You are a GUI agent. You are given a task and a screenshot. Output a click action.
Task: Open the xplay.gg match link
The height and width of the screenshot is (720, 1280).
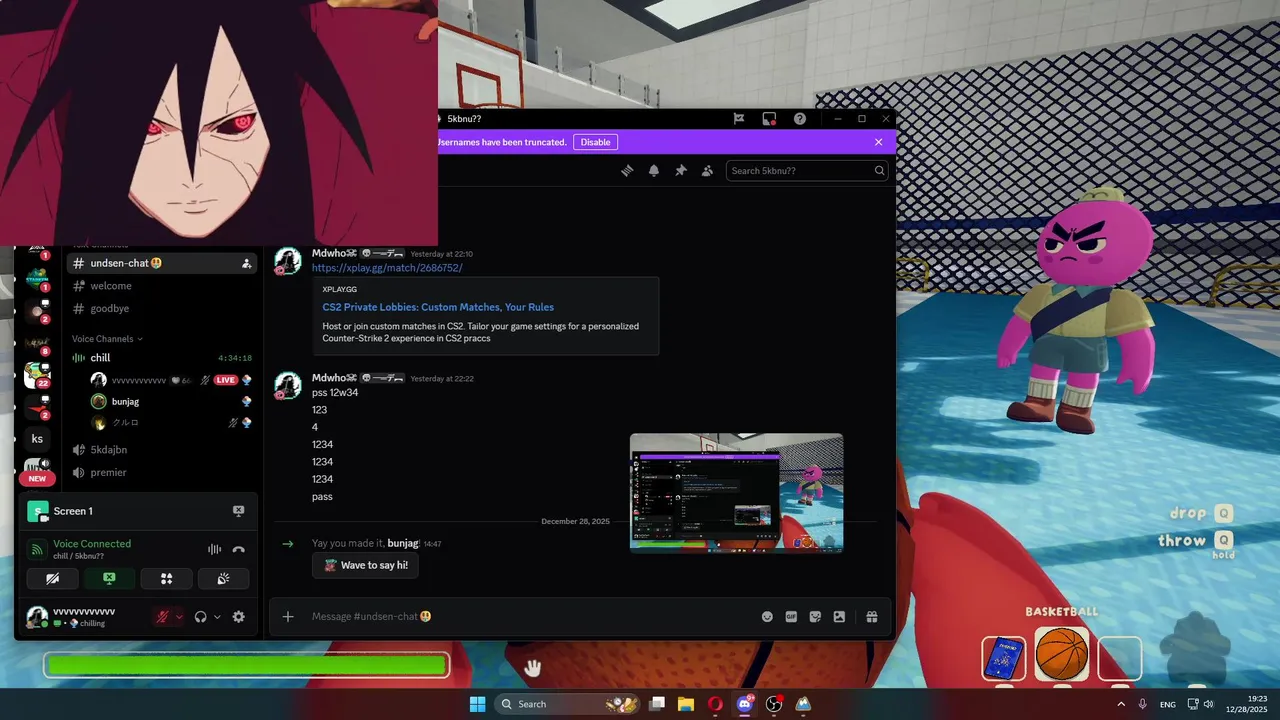click(387, 268)
